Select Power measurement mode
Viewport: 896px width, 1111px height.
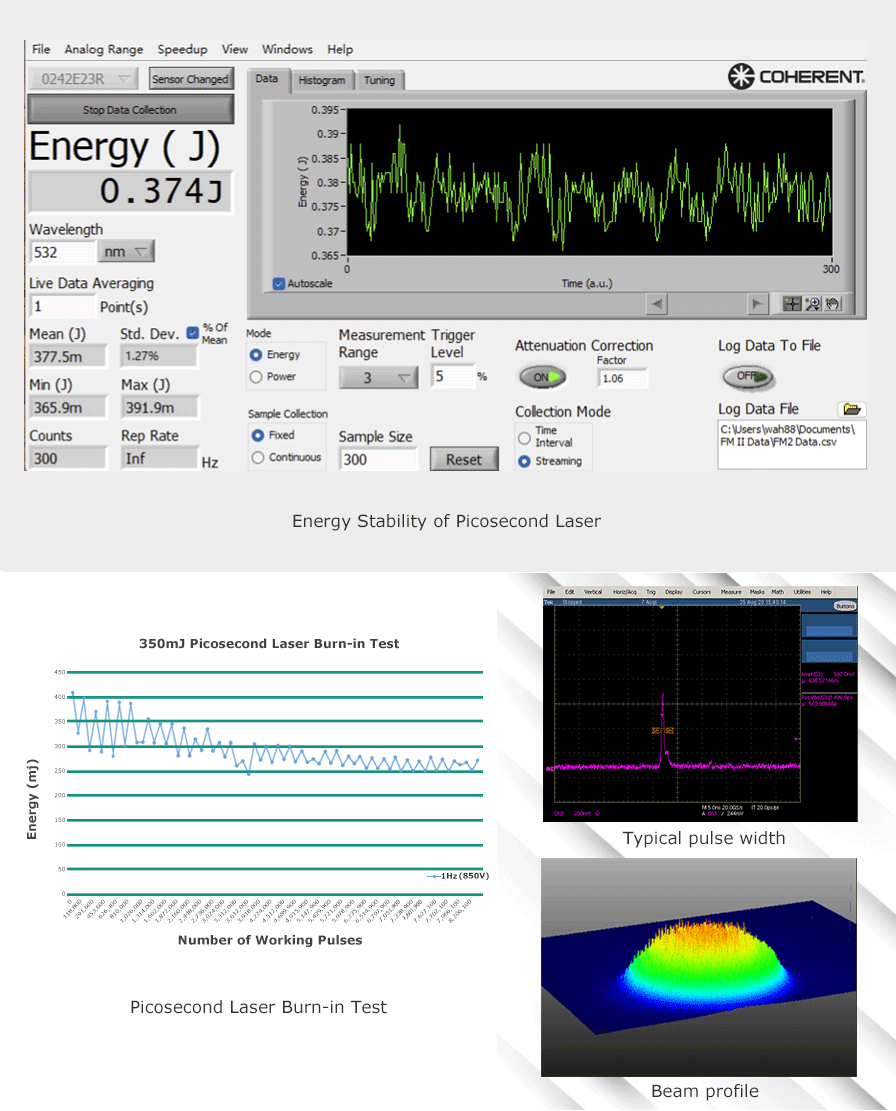257,377
